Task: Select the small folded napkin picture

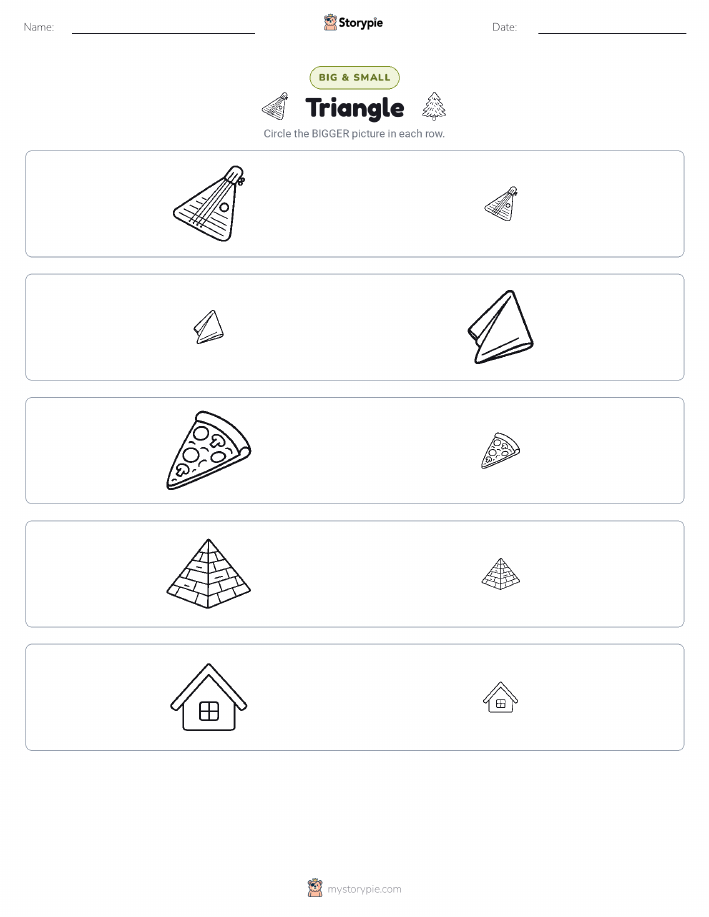Action: (209, 327)
